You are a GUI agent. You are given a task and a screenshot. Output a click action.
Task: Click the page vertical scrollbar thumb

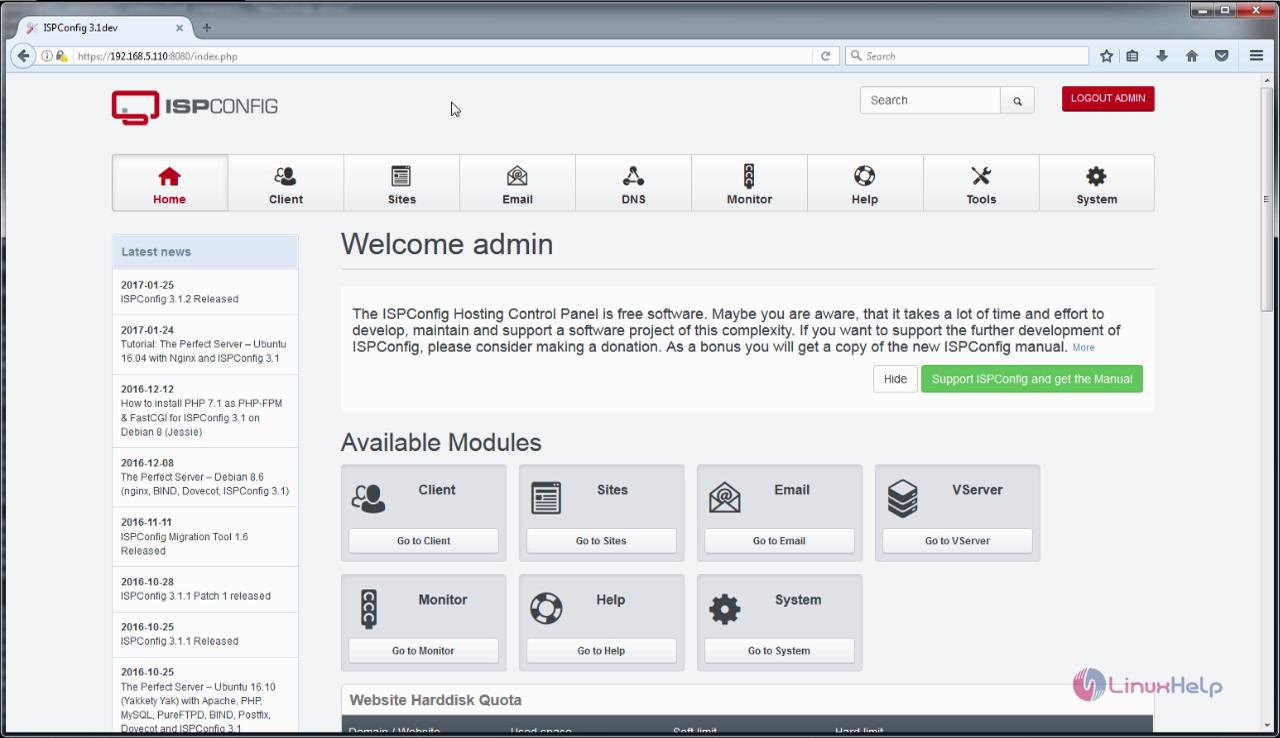point(1267,200)
